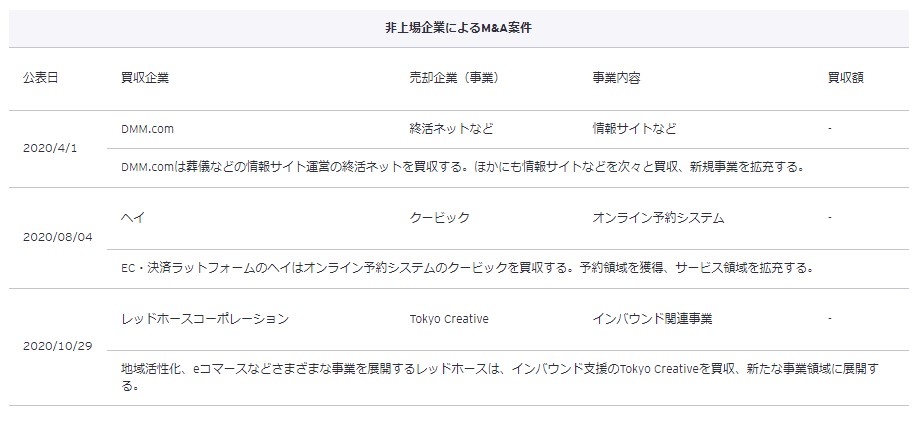Select the インバウンド関連事業 business cell
923x430 pixels.
click(652, 319)
